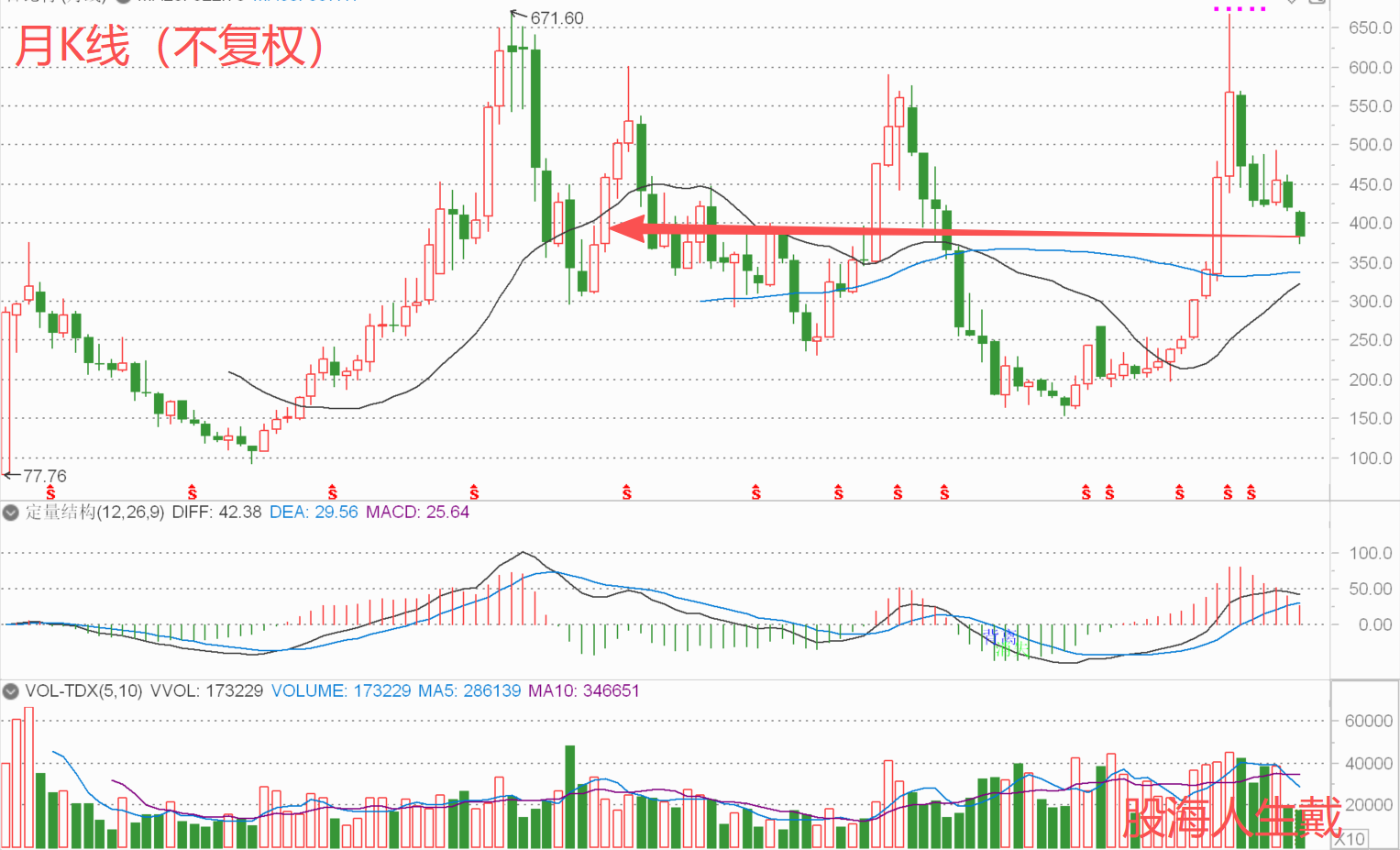This screenshot has width=1400, height=850.
Task: Click the 550.0 price axis label
Action: [1370, 105]
